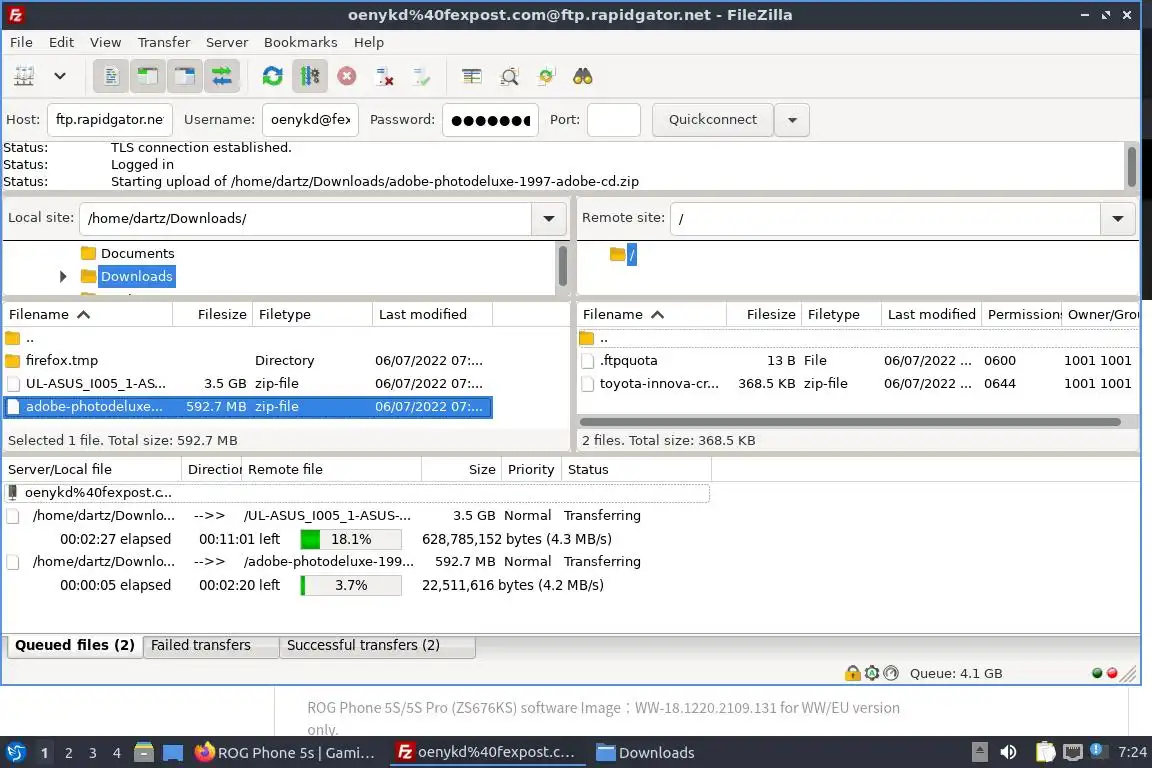Click the speed limits gauge icon
1152x768 pixels.
891,673
